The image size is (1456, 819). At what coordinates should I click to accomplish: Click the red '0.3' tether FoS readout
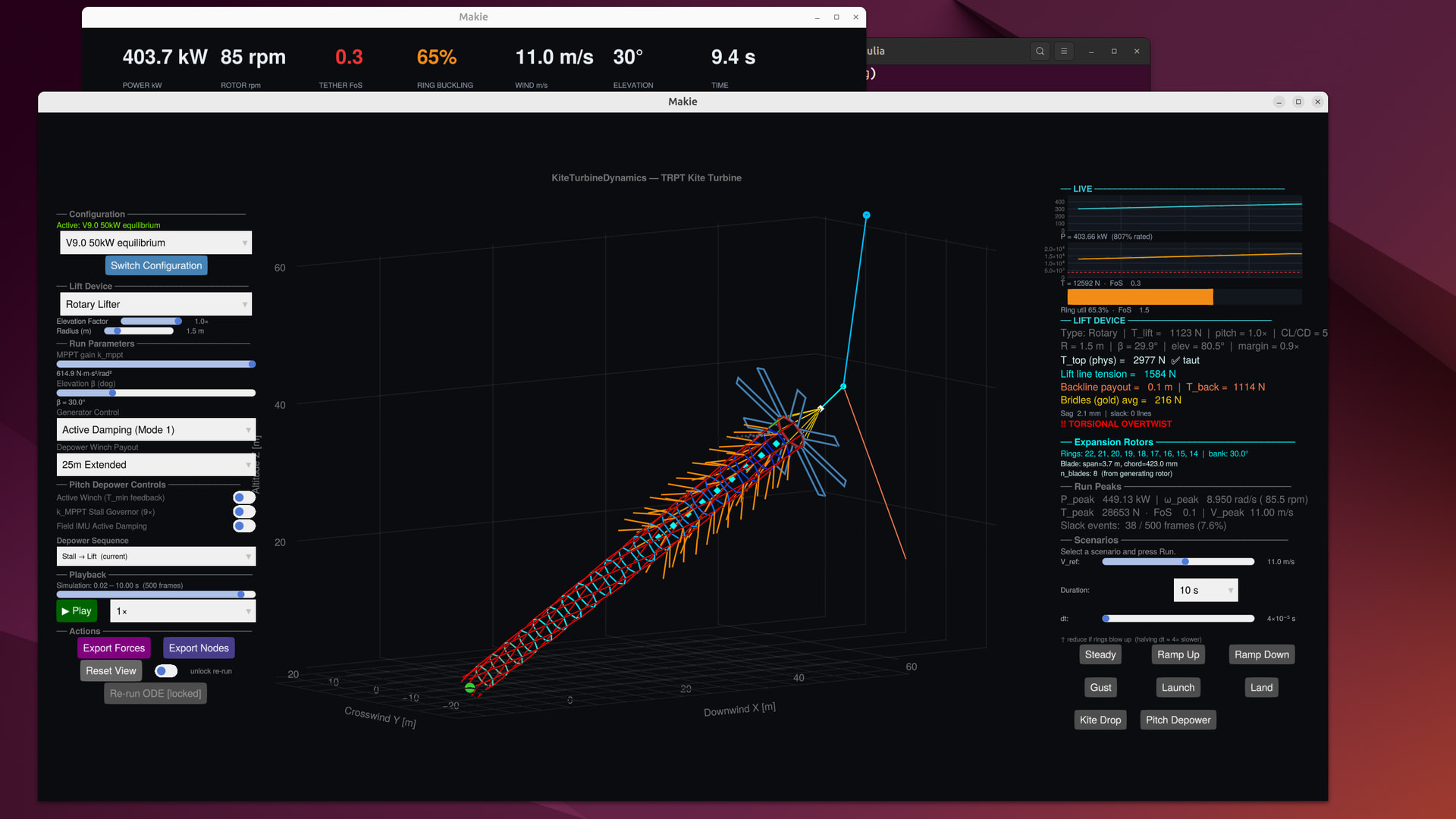(x=349, y=58)
